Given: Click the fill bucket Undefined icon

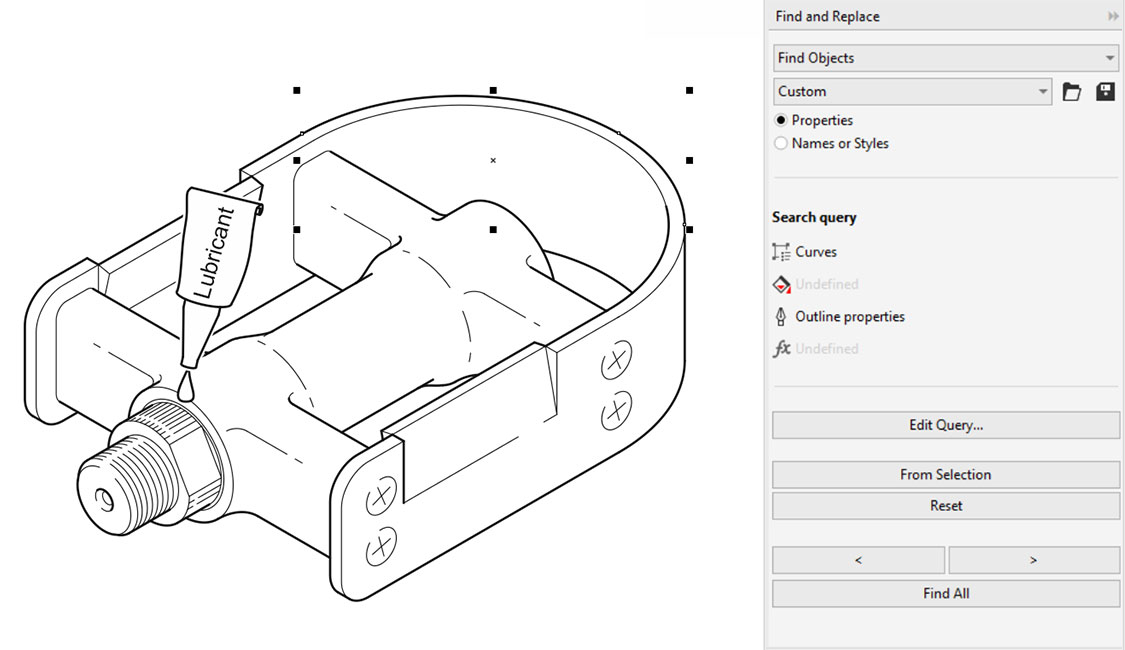Looking at the screenshot, I should [781, 284].
